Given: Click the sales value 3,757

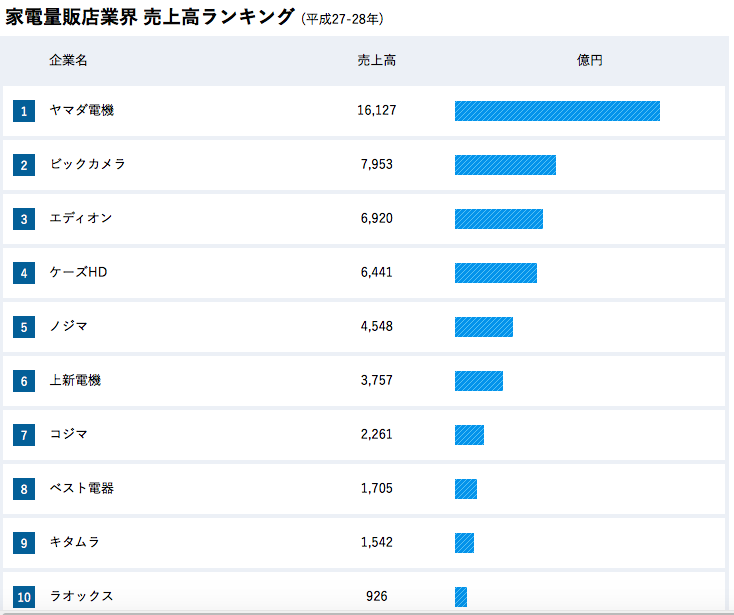Looking at the screenshot, I should pos(376,381).
